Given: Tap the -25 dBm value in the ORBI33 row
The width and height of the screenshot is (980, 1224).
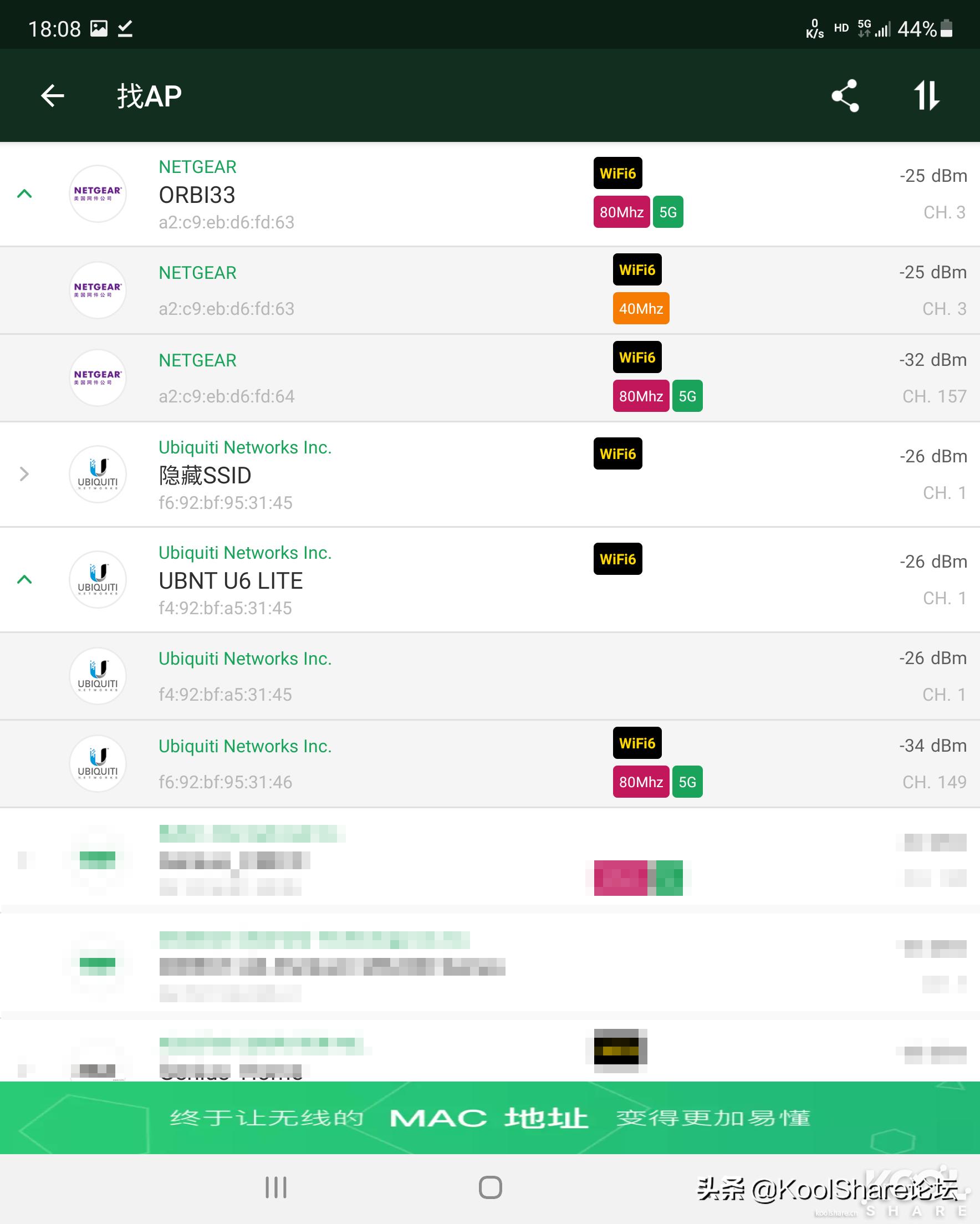Looking at the screenshot, I should pos(933,176).
